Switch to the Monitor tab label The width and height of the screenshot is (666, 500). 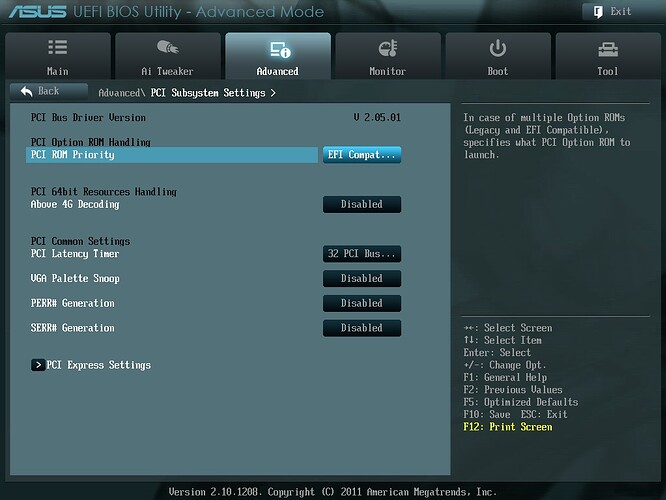pos(388,71)
